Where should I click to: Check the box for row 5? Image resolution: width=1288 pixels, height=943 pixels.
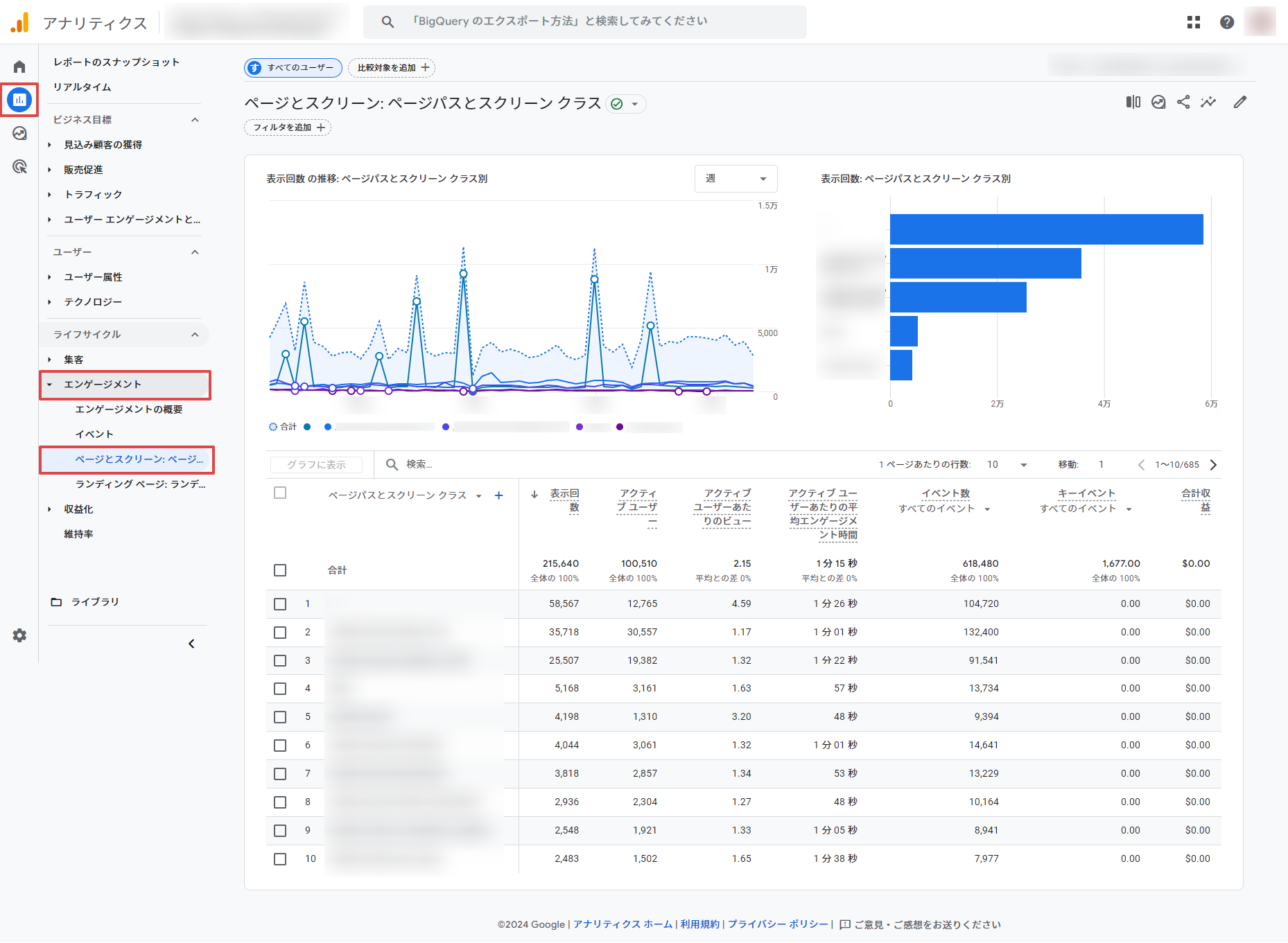click(280, 717)
